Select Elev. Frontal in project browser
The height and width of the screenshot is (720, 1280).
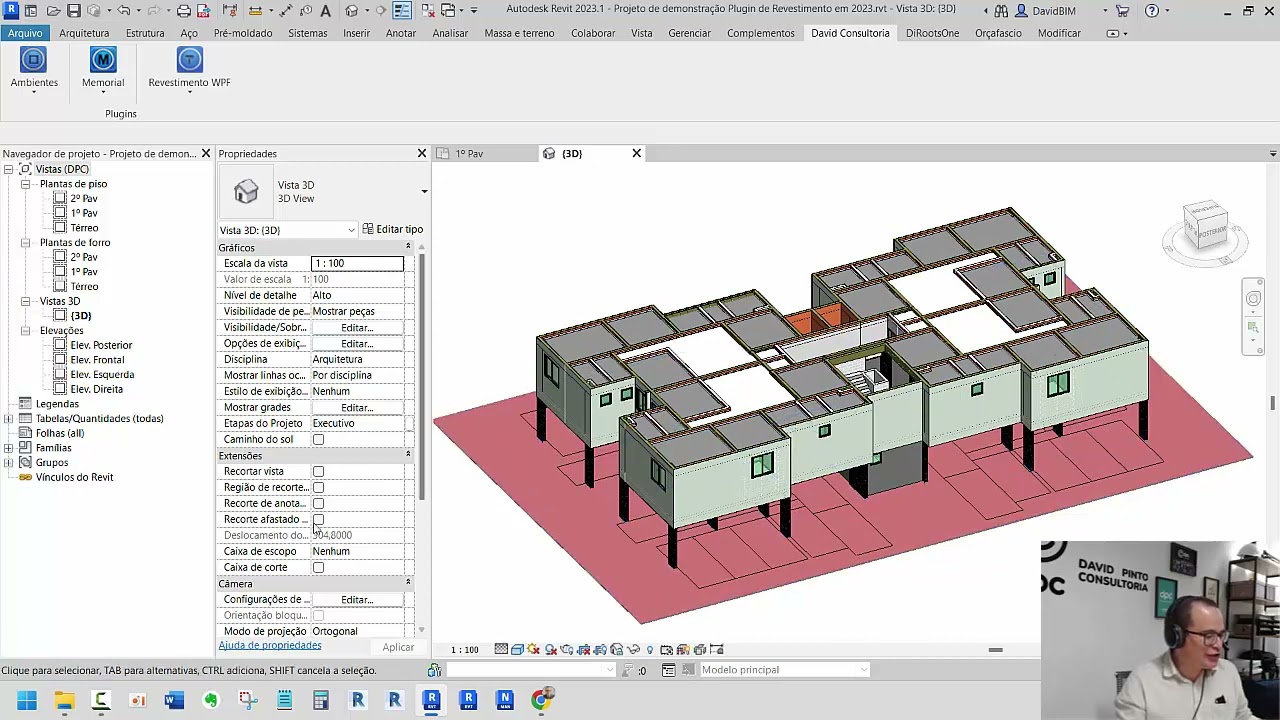click(97, 360)
